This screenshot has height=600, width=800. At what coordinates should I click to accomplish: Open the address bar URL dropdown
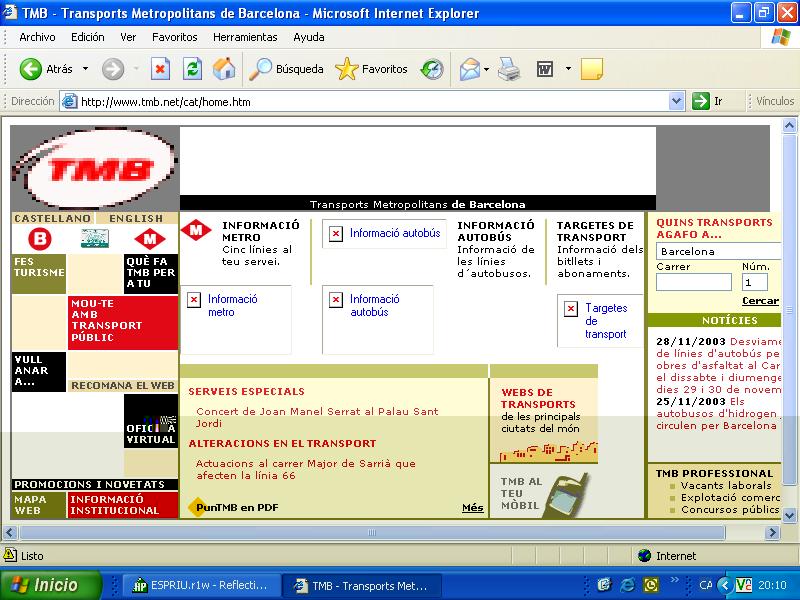pyautogui.click(x=677, y=101)
